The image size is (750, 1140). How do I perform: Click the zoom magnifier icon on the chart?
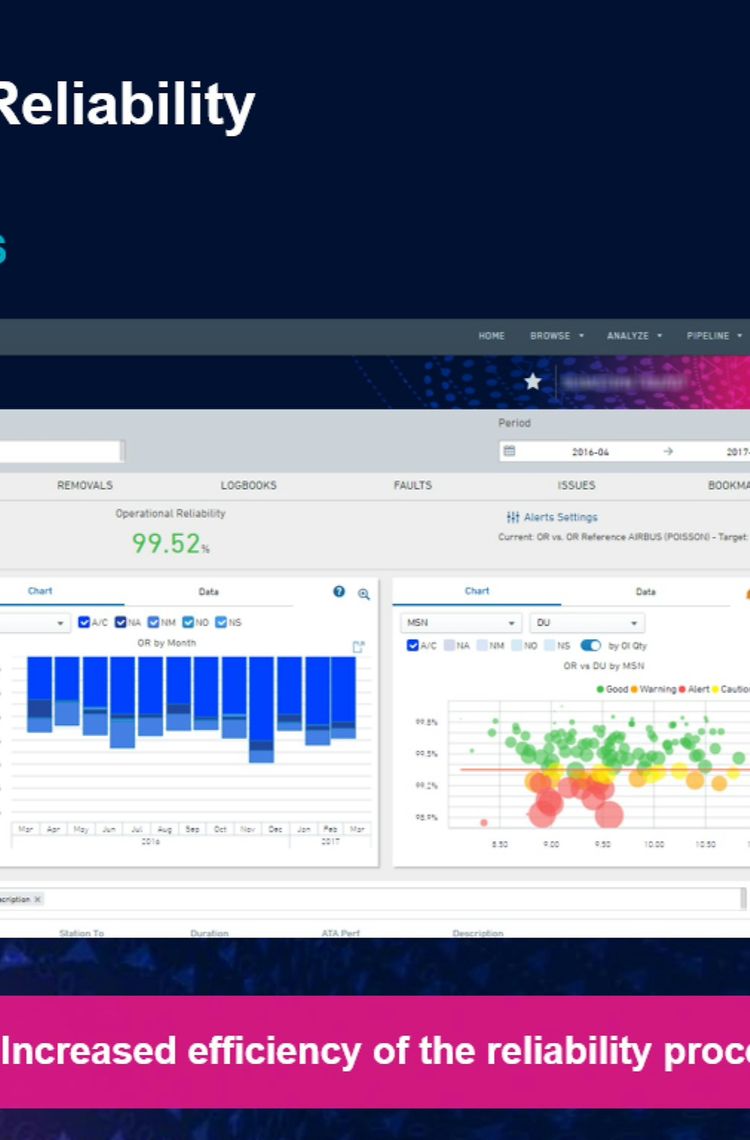point(364,593)
